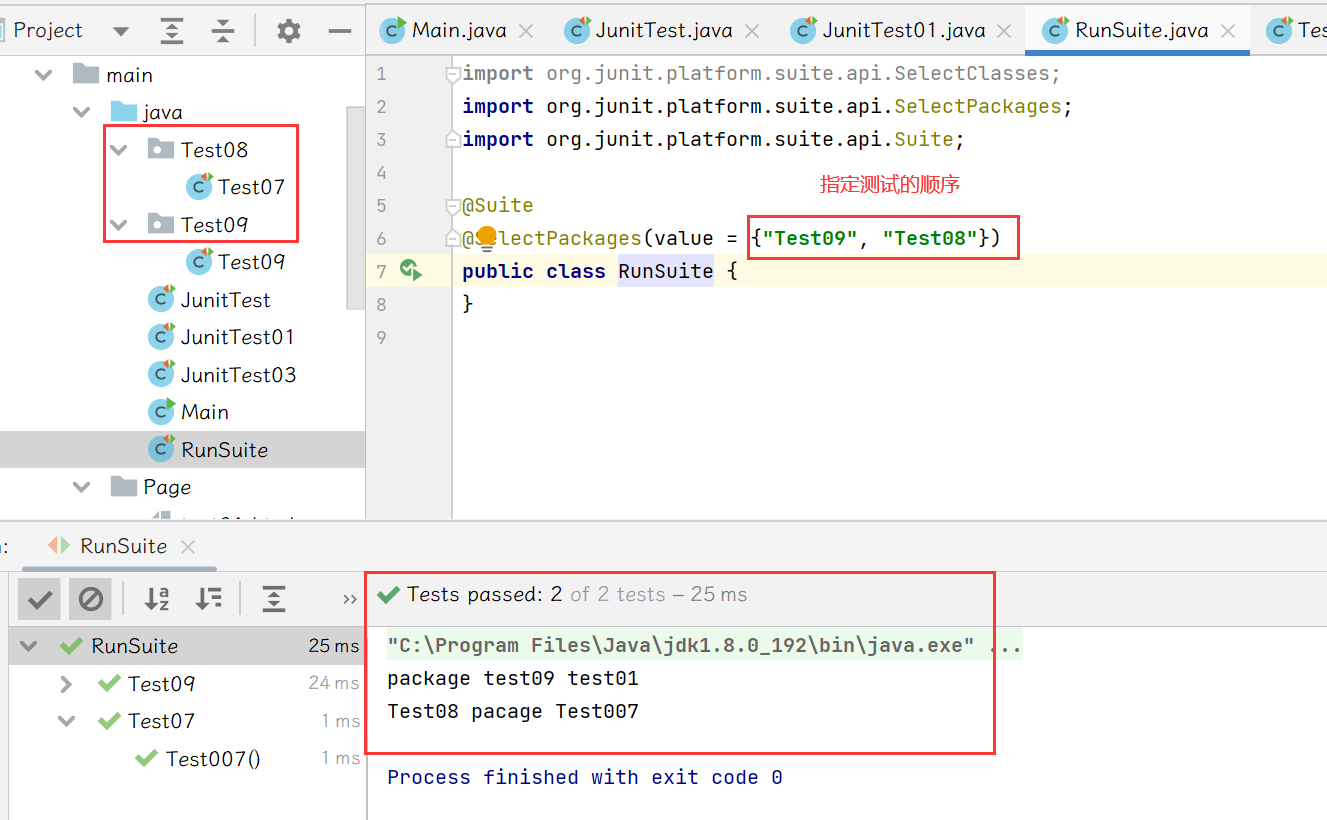The height and width of the screenshot is (820, 1327).
Task: Select Main class in project tree
Action: click(188, 412)
